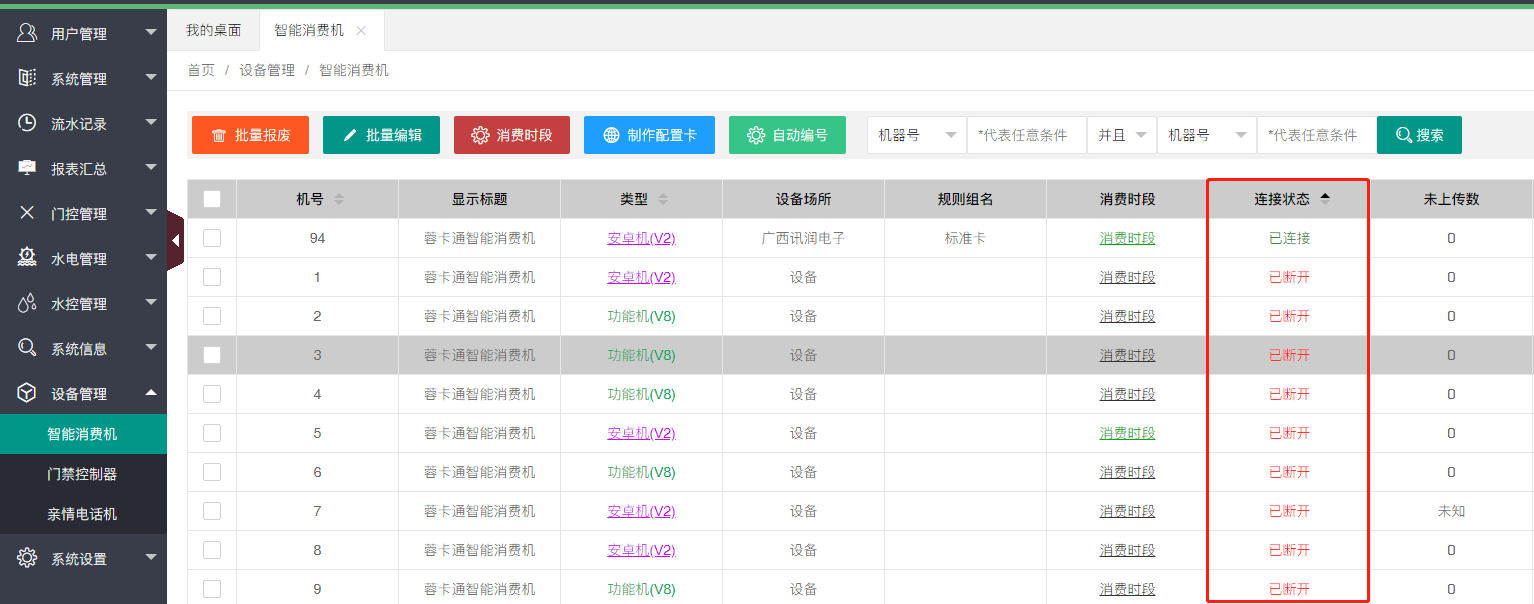The height and width of the screenshot is (604, 1534).
Task: Open the 安卓机(V2) link for machine 94
Action: click(641, 238)
